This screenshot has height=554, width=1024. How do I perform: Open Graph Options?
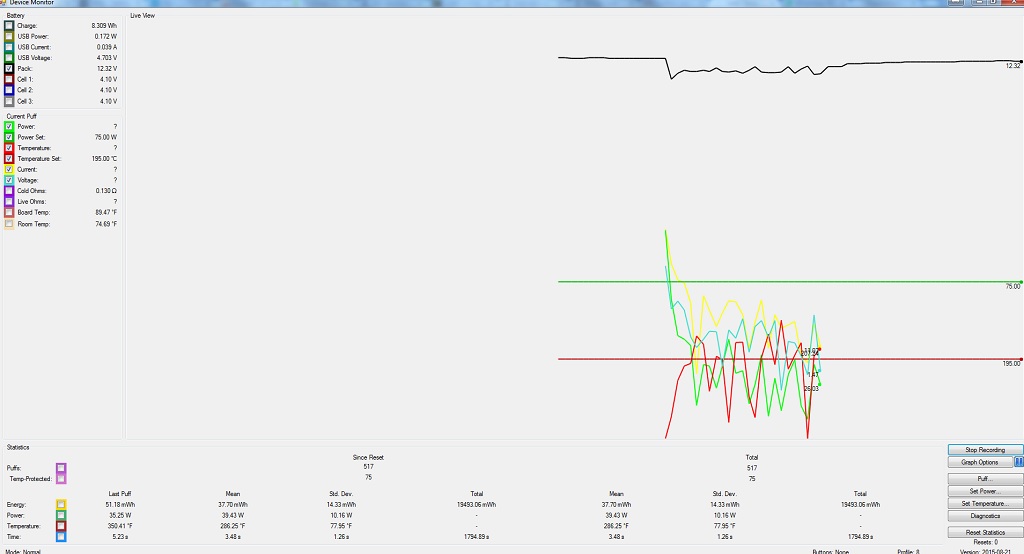pyautogui.click(x=979, y=462)
